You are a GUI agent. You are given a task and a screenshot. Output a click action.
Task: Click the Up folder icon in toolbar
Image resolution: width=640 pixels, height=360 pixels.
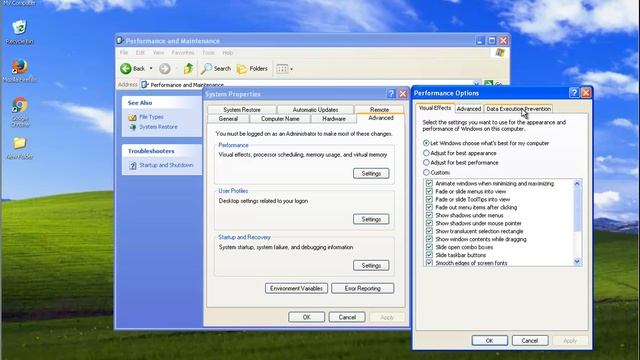coord(188,69)
